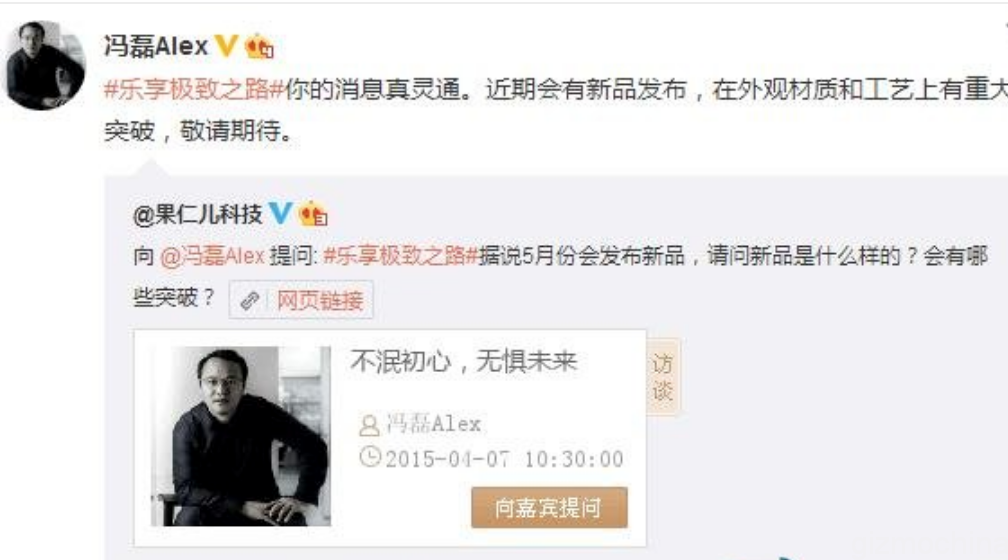Open 冯磊Alex's profile avatar photo
The height and width of the screenshot is (560, 1008).
[44, 66]
